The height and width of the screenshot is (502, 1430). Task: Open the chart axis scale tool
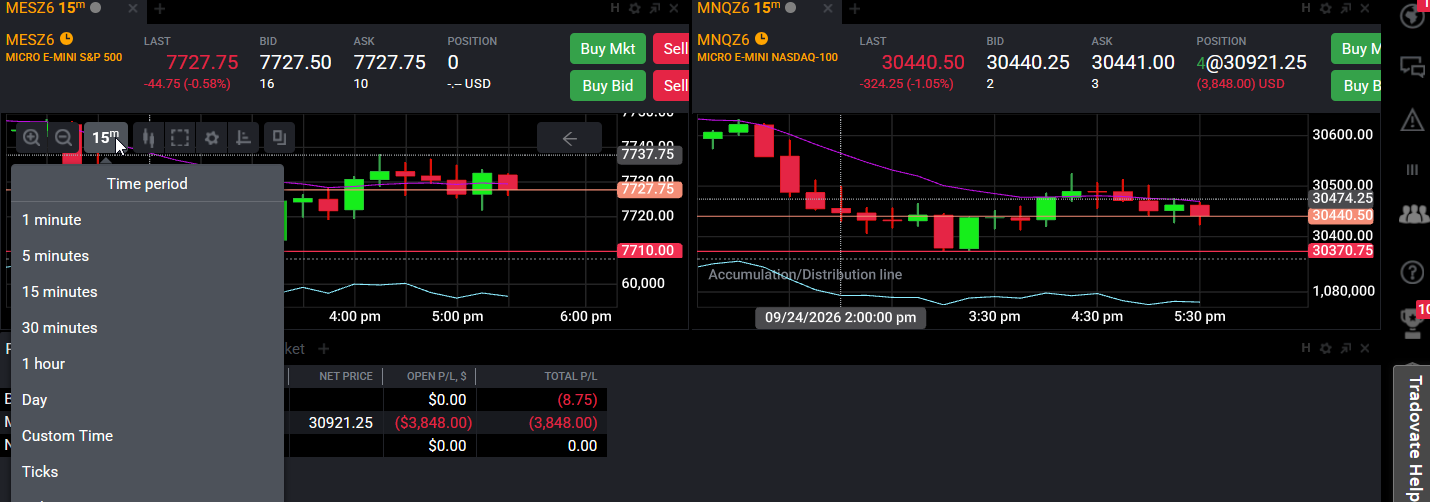coord(244,138)
